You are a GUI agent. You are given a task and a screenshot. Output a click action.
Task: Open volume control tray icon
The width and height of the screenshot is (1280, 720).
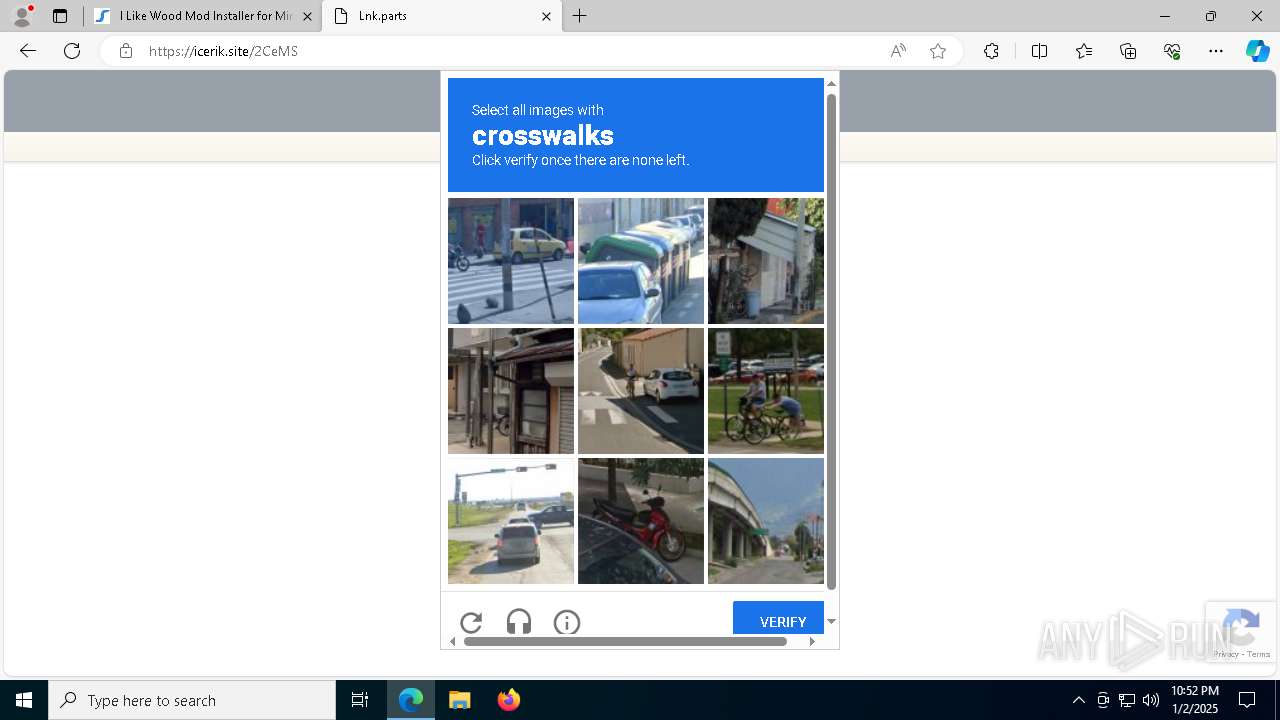tap(1151, 700)
